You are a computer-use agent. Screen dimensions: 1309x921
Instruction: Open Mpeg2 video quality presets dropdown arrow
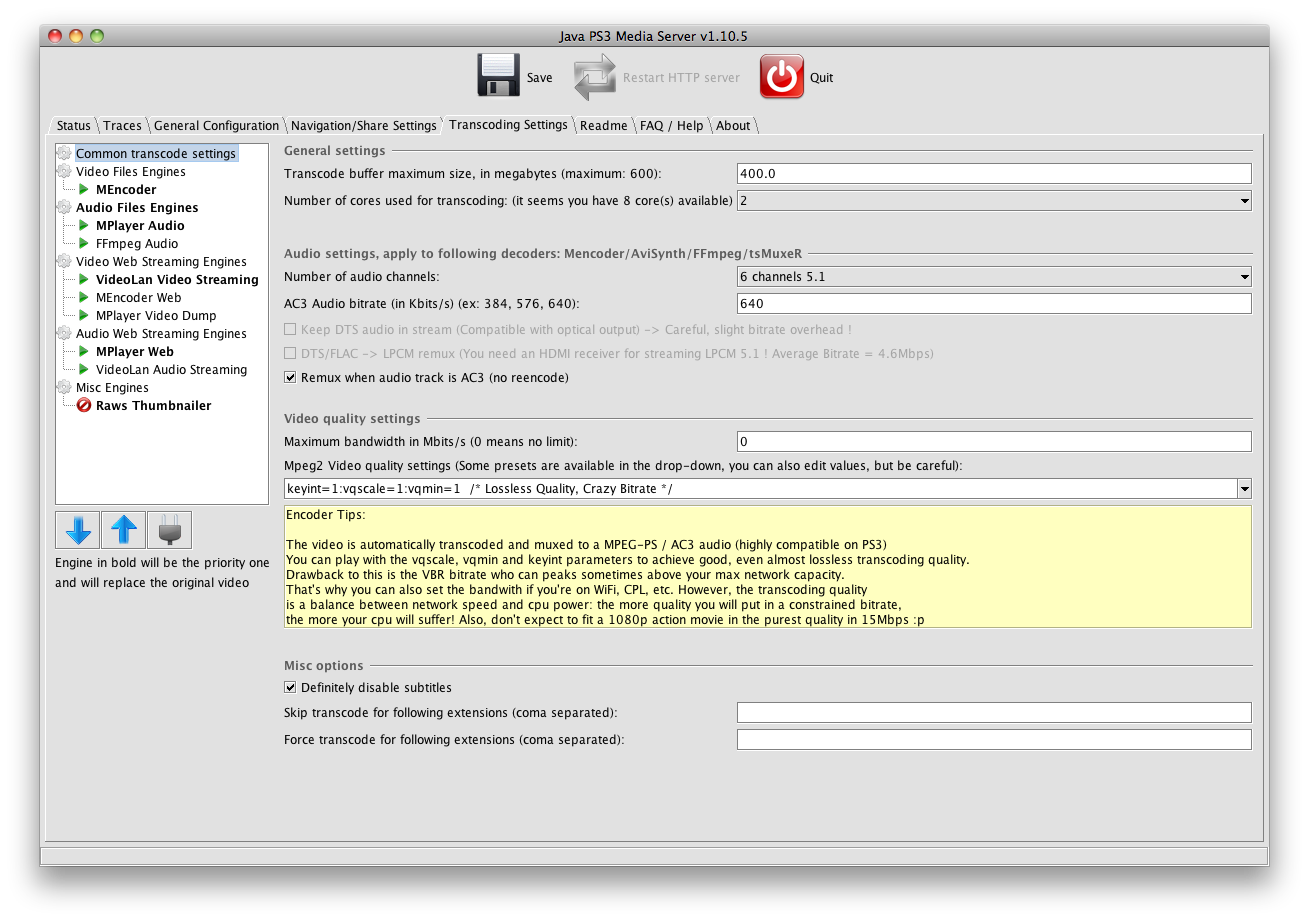click(x=1245, y=489)
